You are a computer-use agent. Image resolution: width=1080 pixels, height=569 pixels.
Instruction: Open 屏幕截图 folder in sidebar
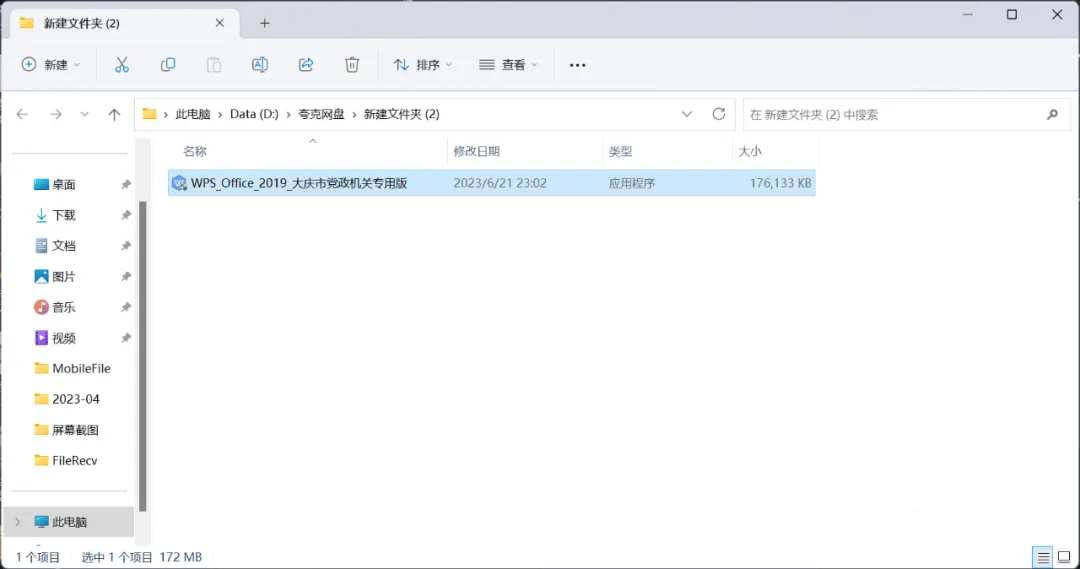[x=67, y=430]
